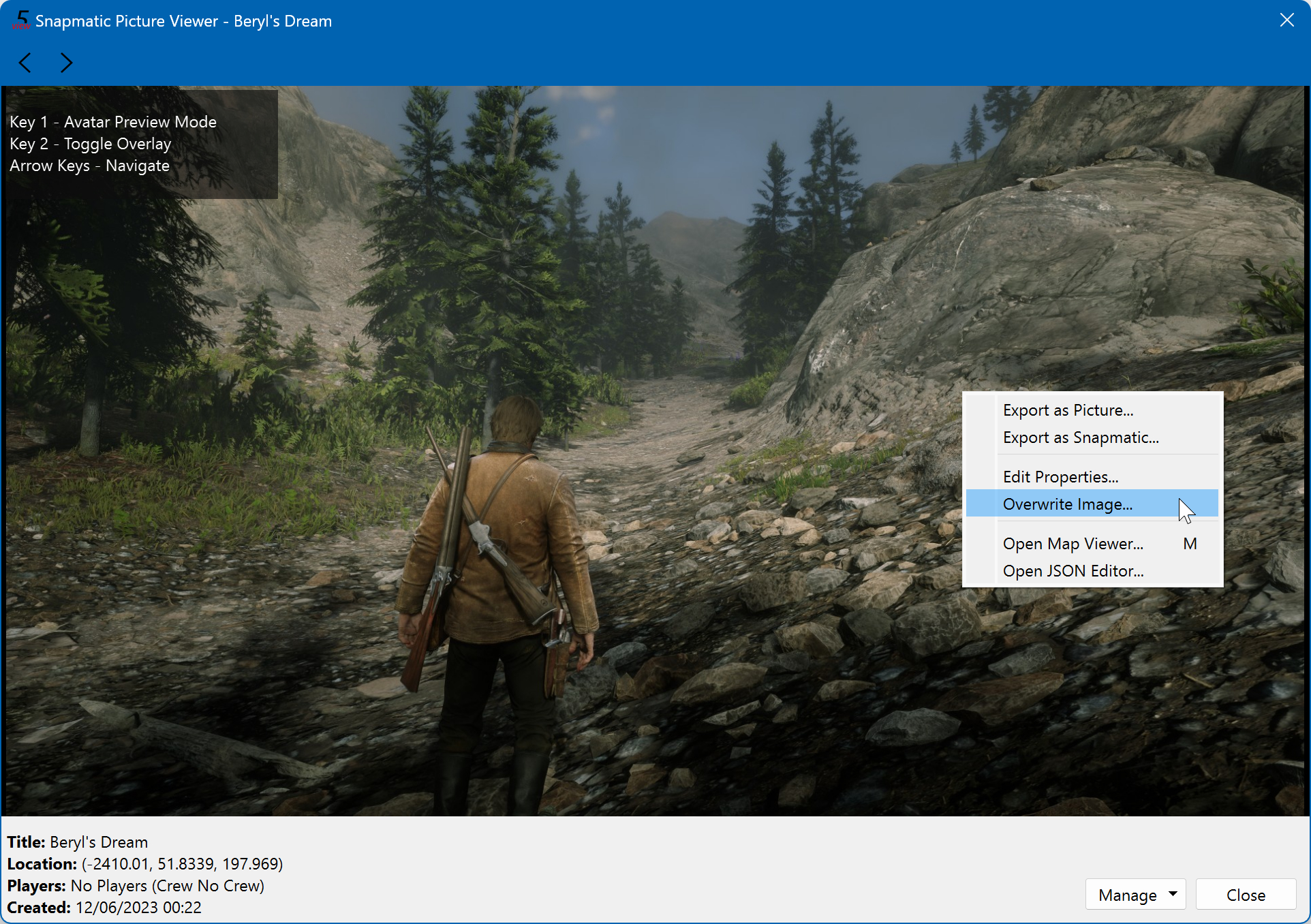
Task: Select Overwrite Image... menu entry
Action: click(1067, 504)
